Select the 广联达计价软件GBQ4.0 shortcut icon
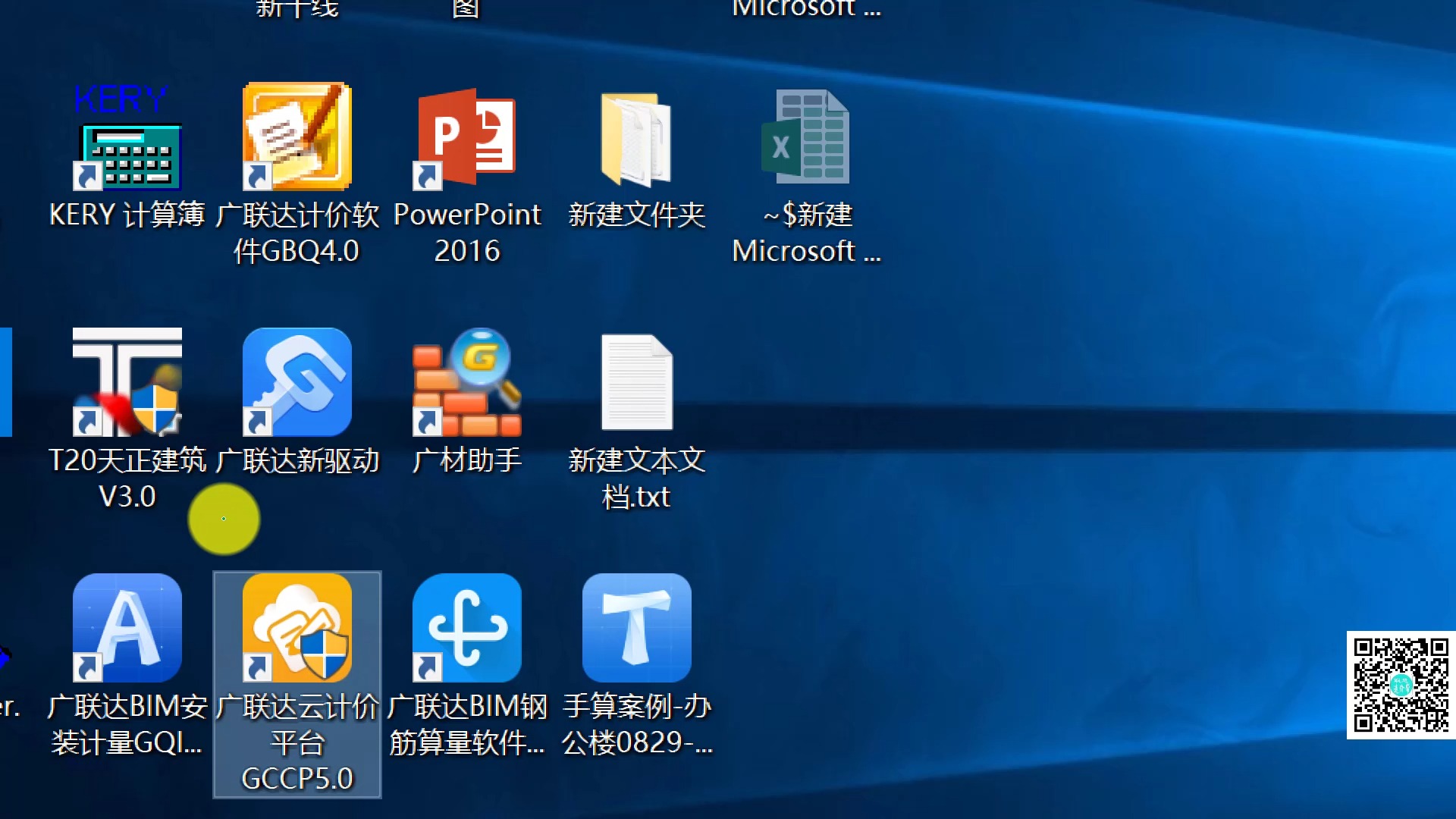The height and width of the screenshot is (819, 1456). 297,136
